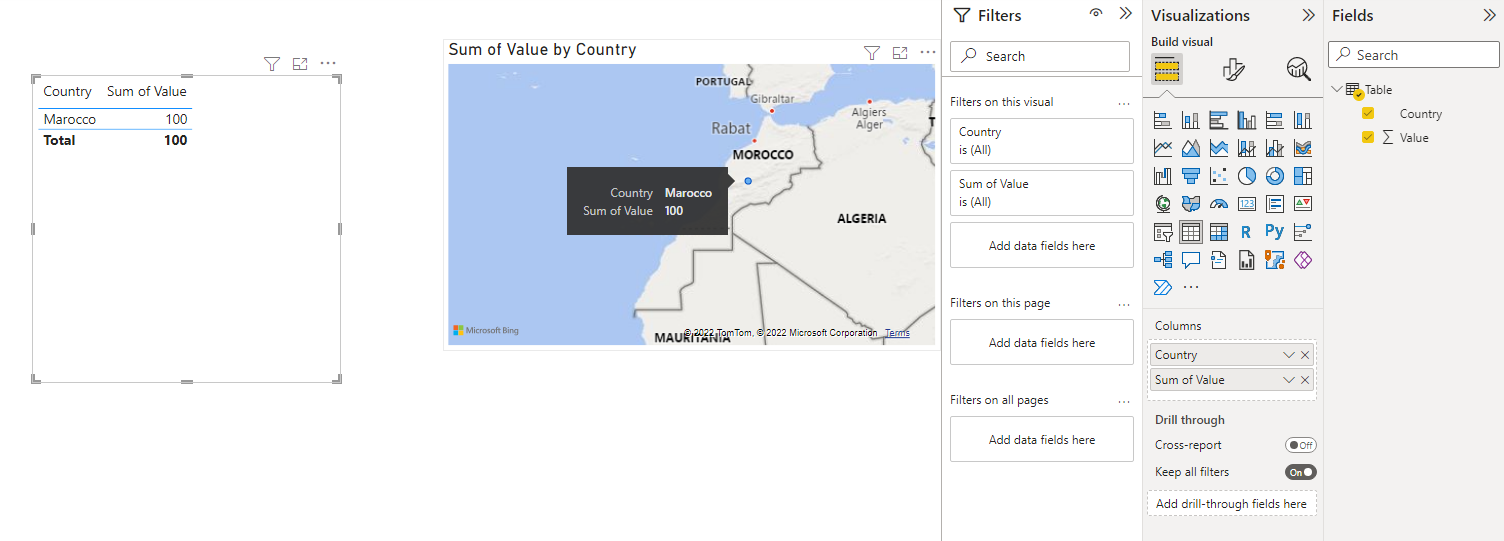
Task: Click the Add drill-through fields well
Action: pyautogui.click(x=1231, y=504)
